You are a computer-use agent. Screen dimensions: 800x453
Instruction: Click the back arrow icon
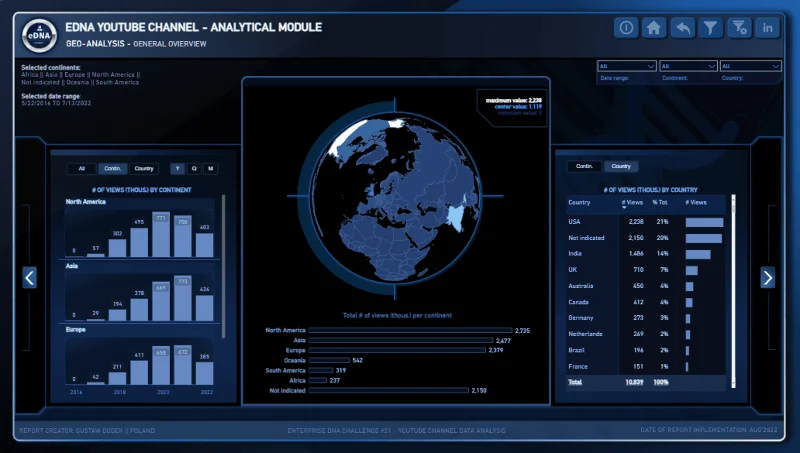(x=683, y=28)
